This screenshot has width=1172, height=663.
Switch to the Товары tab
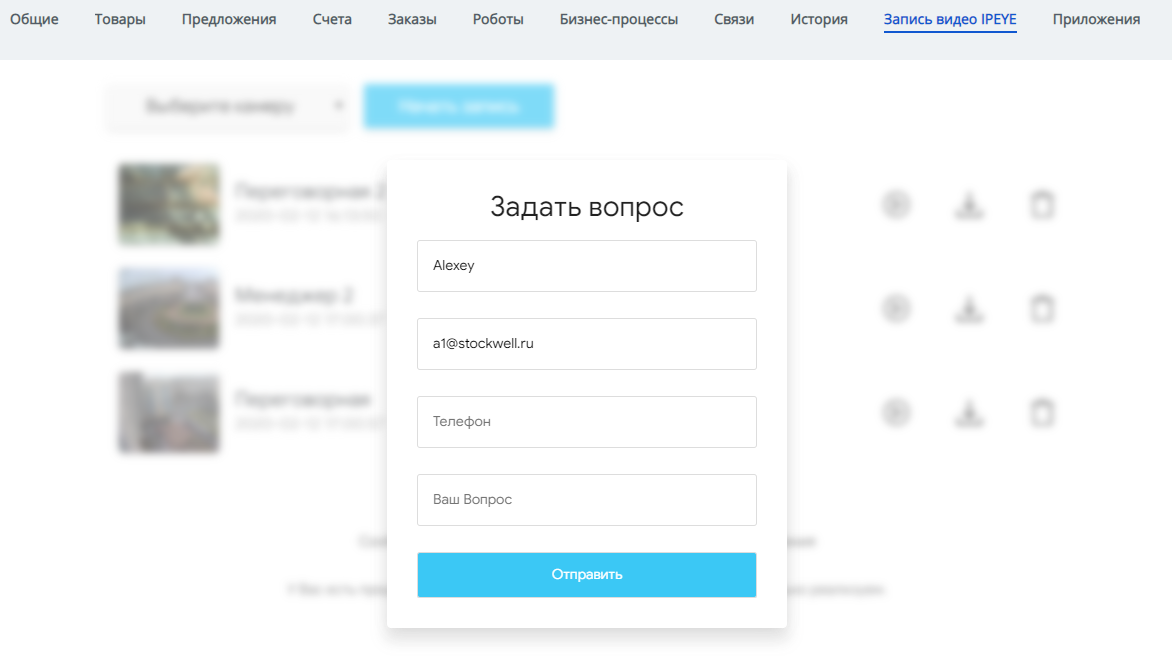(x=120, y=19)
